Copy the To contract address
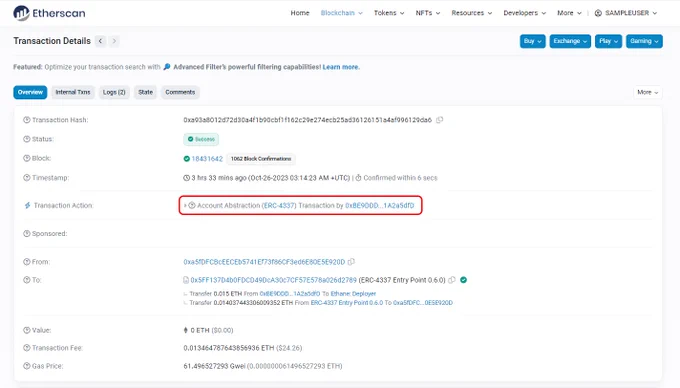 click(x=451, y=280)
